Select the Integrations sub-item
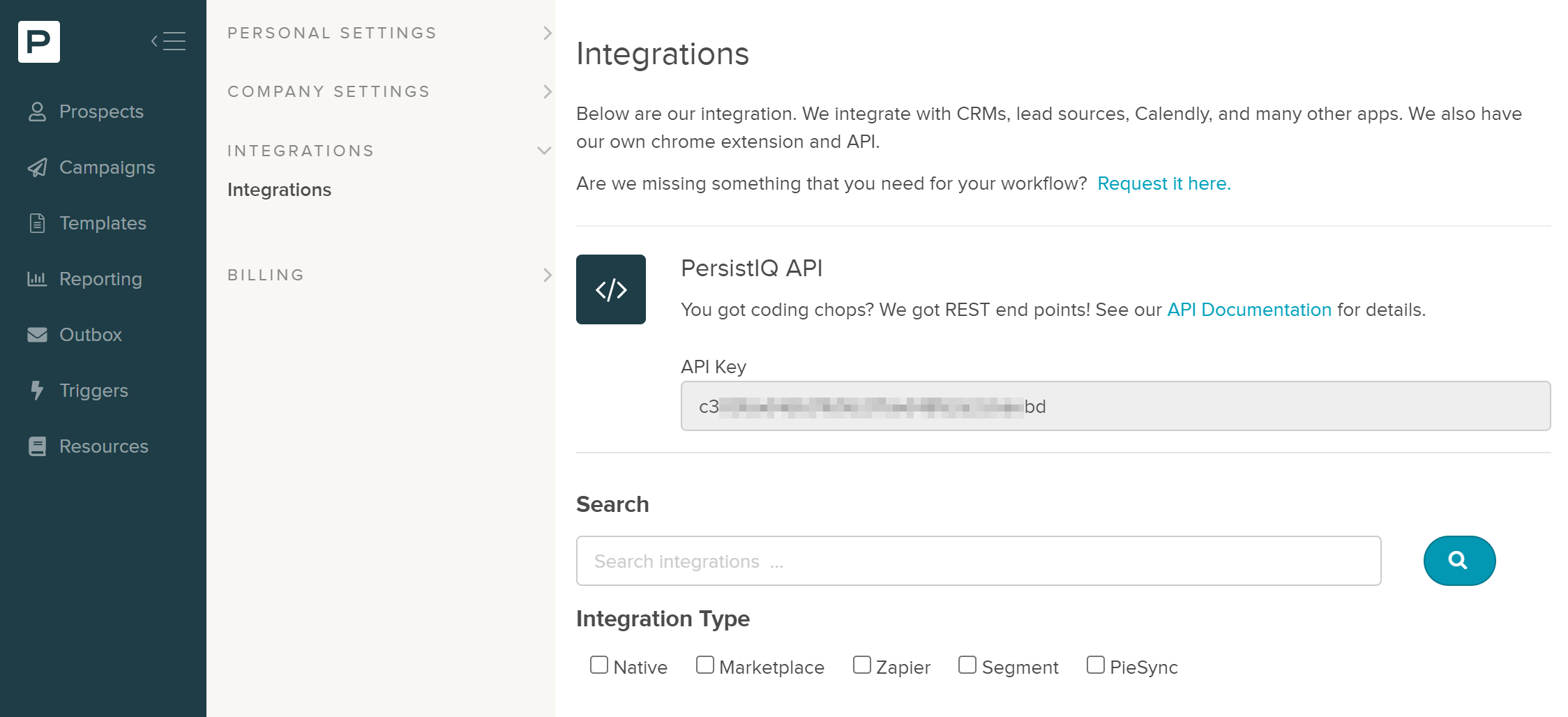This screenshot has height=717, width=1568. click(279, 190)
